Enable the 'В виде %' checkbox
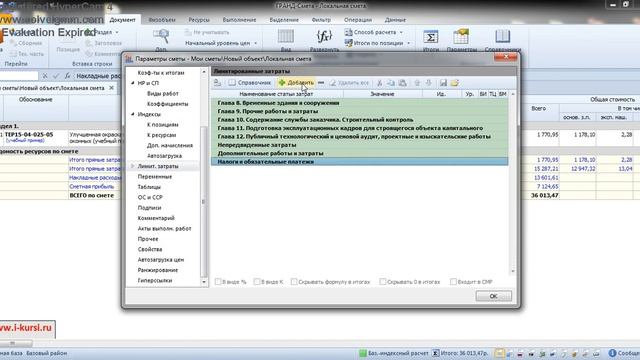The height and width of the screenshot is (360, 640). pyautogui.click(x=218, y=282)
